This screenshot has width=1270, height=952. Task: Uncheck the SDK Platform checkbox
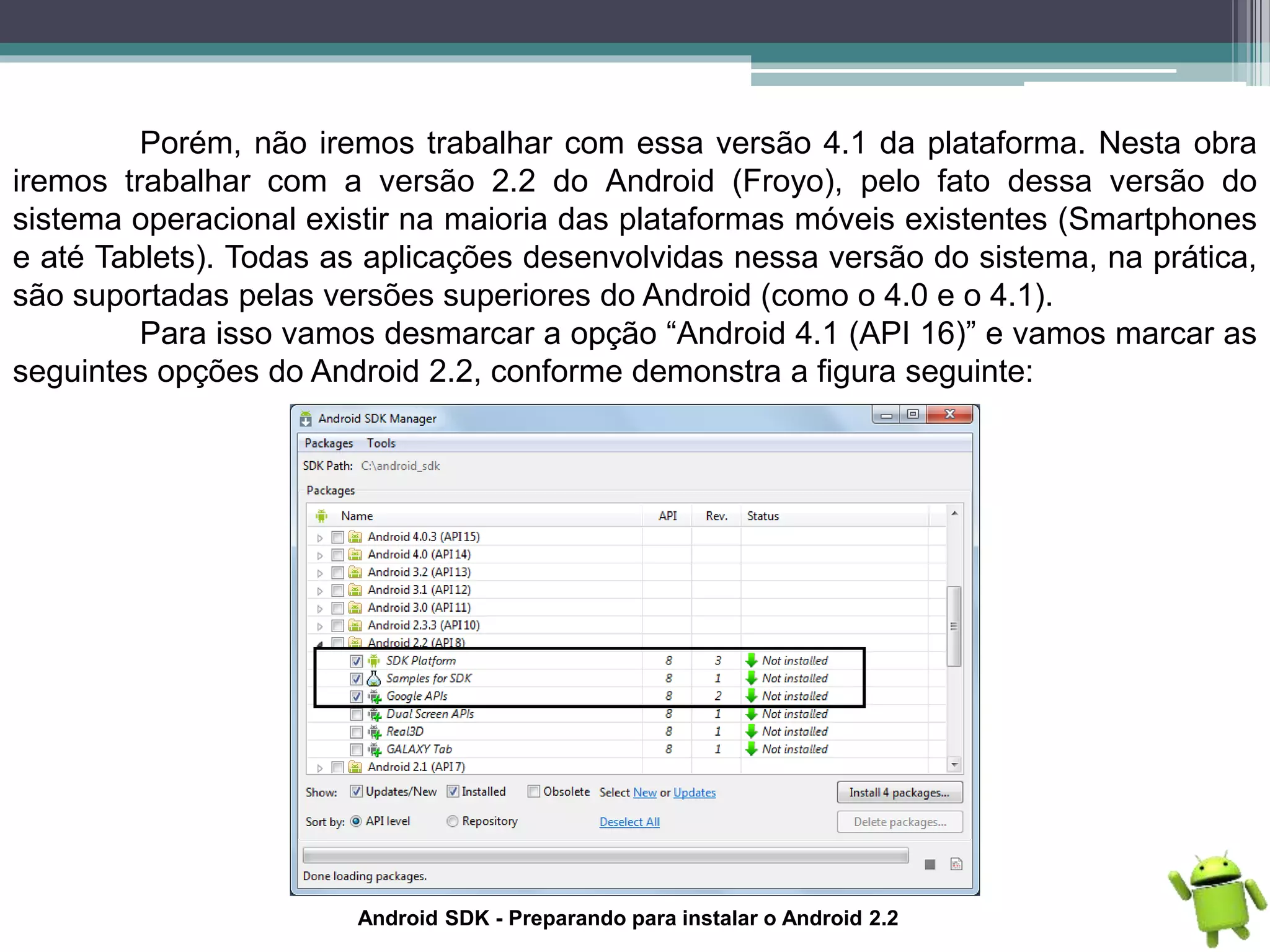357,661
